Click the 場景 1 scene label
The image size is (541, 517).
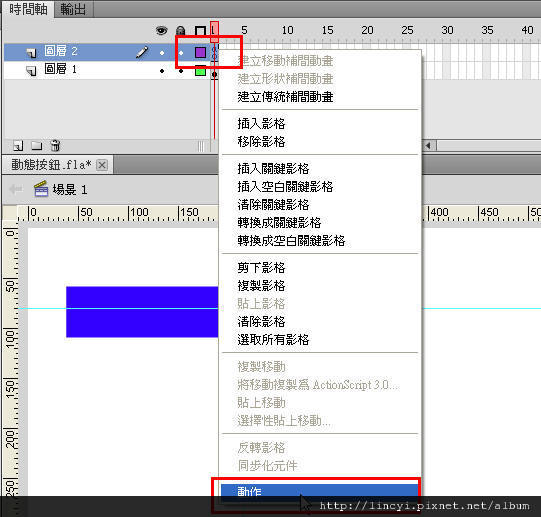70,189
